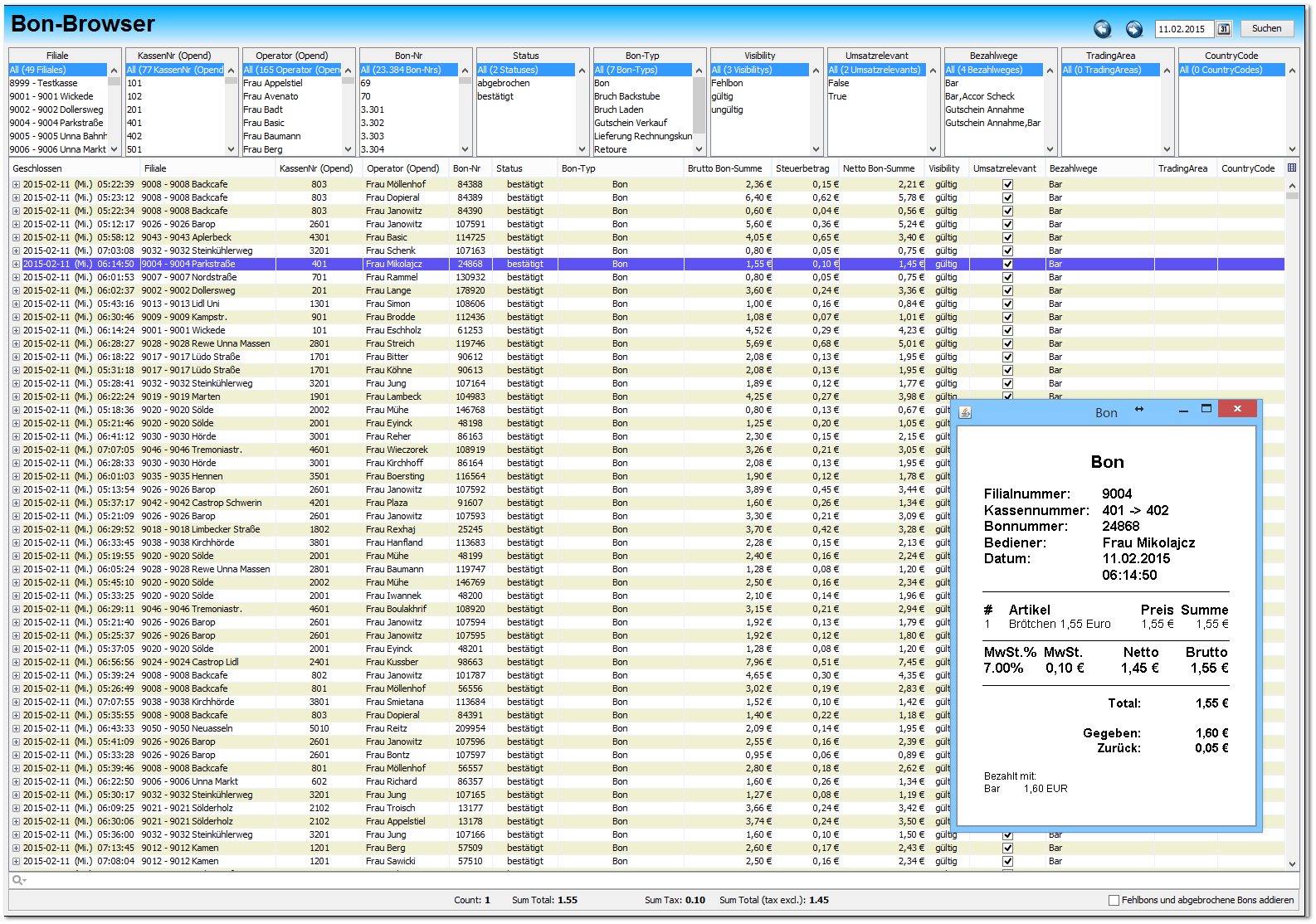Click the Java icon in Bon window
This screenshot has width=1316, height=924.
click(x=965, y=412)
